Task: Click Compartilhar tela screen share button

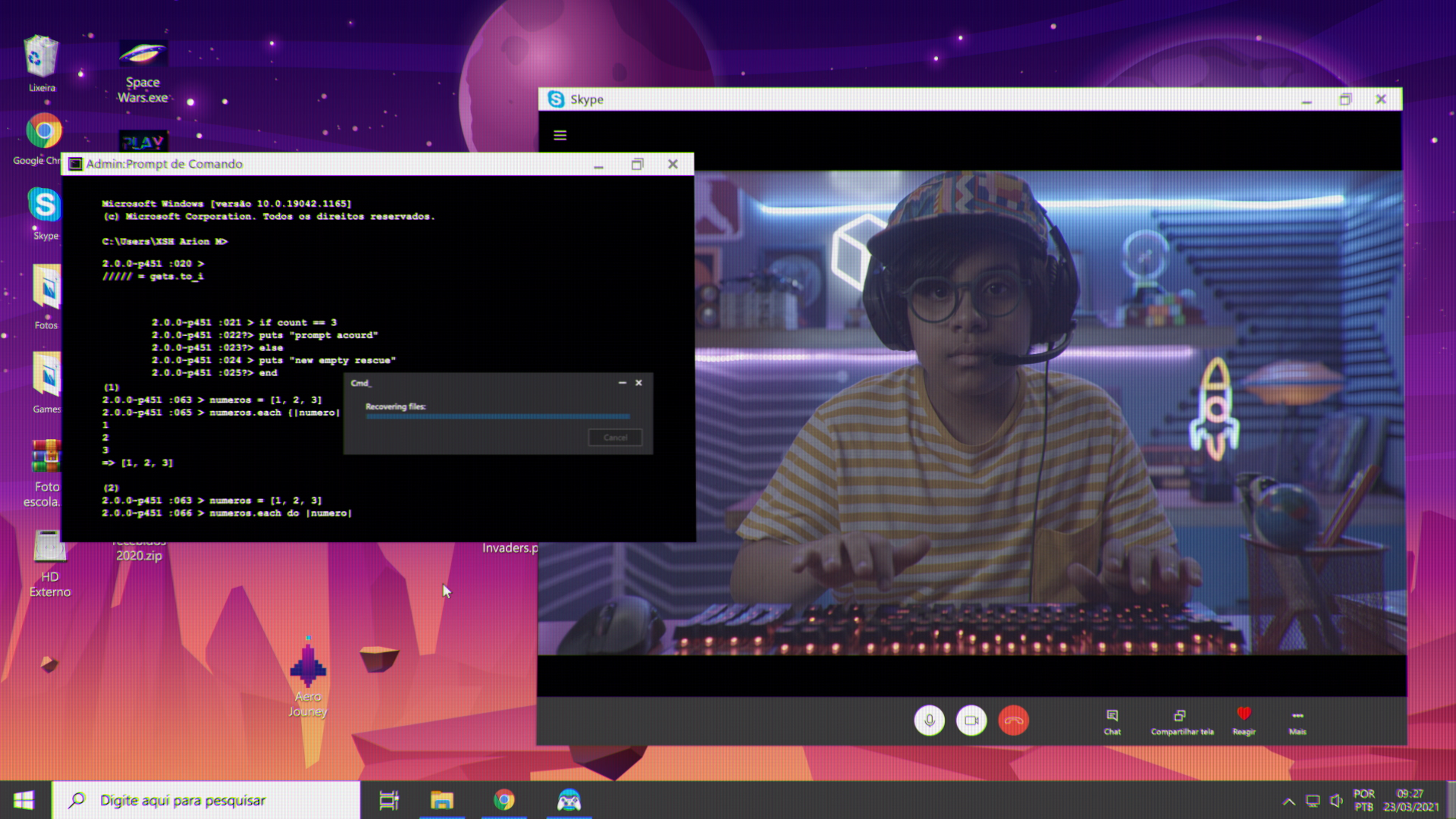Action: (1181, 722)
